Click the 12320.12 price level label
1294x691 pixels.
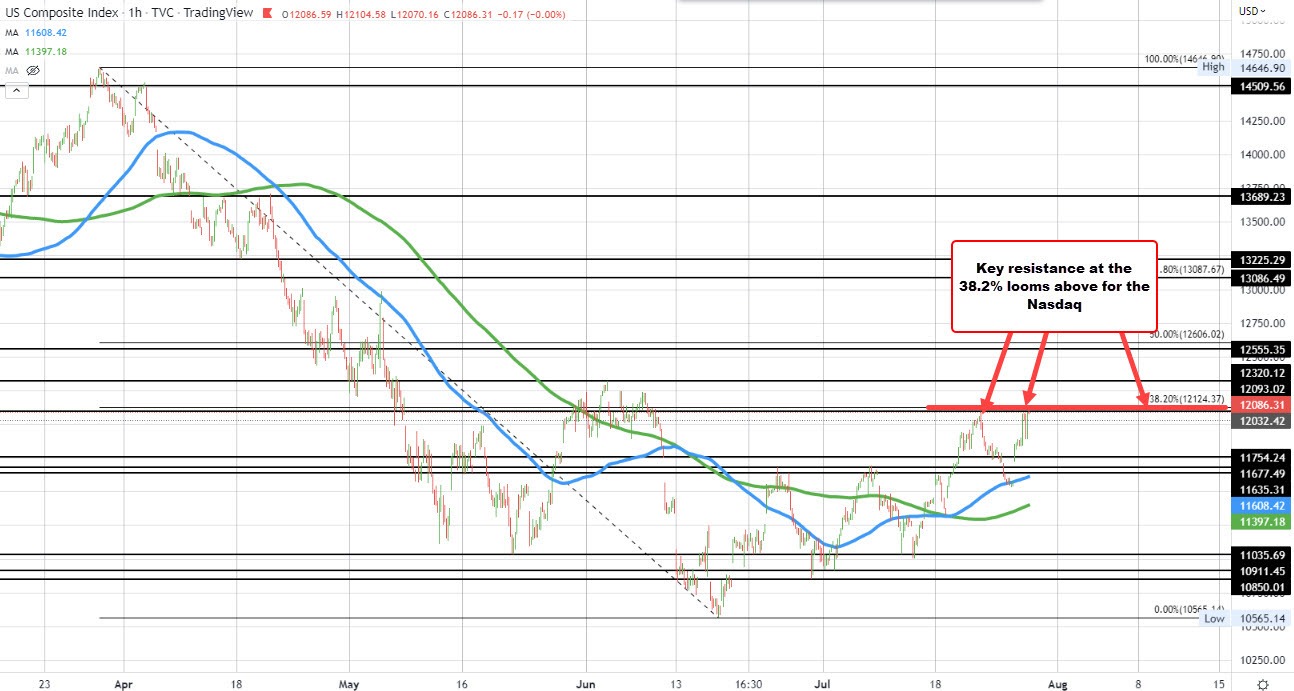click(x=1261, y=372)
